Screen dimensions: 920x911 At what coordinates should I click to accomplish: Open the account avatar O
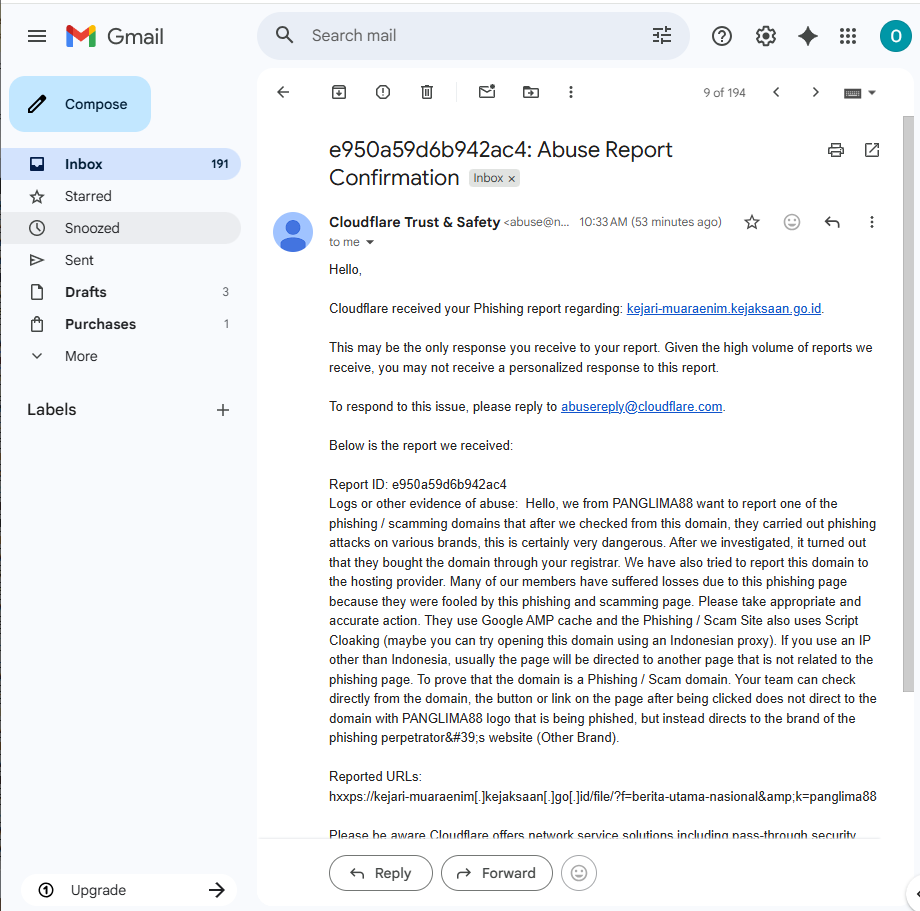(x=895, y=36)
